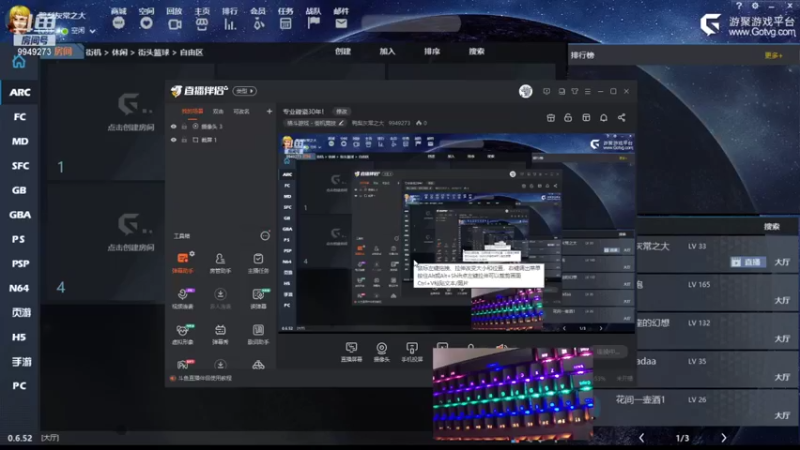Viewport: 800px width, 450px height.
Task: Open the 主页 homepage icon
Action: pyautogui.click(x=202, y=23)
